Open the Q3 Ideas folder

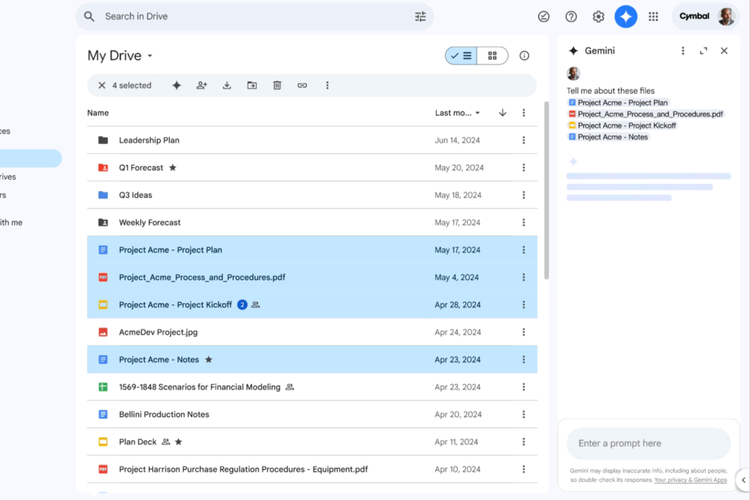coord(135,195)
